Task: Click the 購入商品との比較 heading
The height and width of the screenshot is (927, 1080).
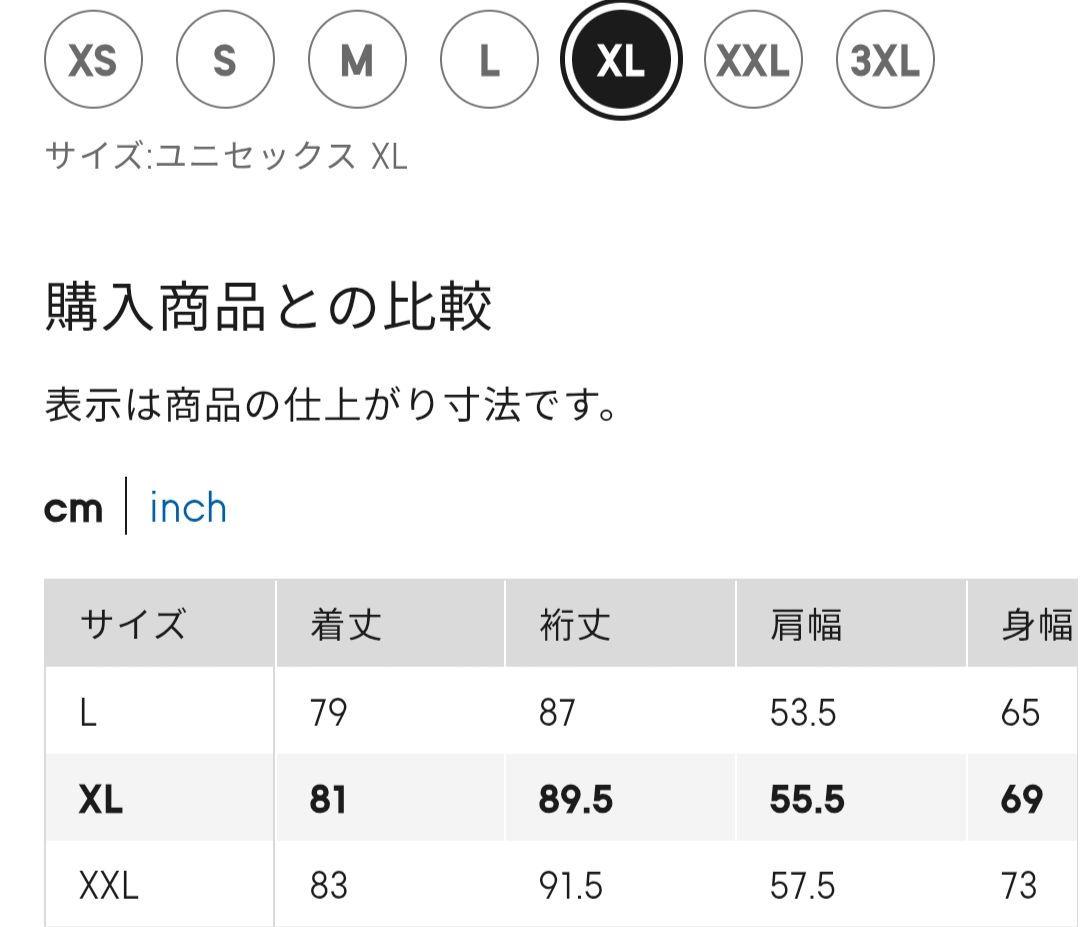Action: click(269, 308)
